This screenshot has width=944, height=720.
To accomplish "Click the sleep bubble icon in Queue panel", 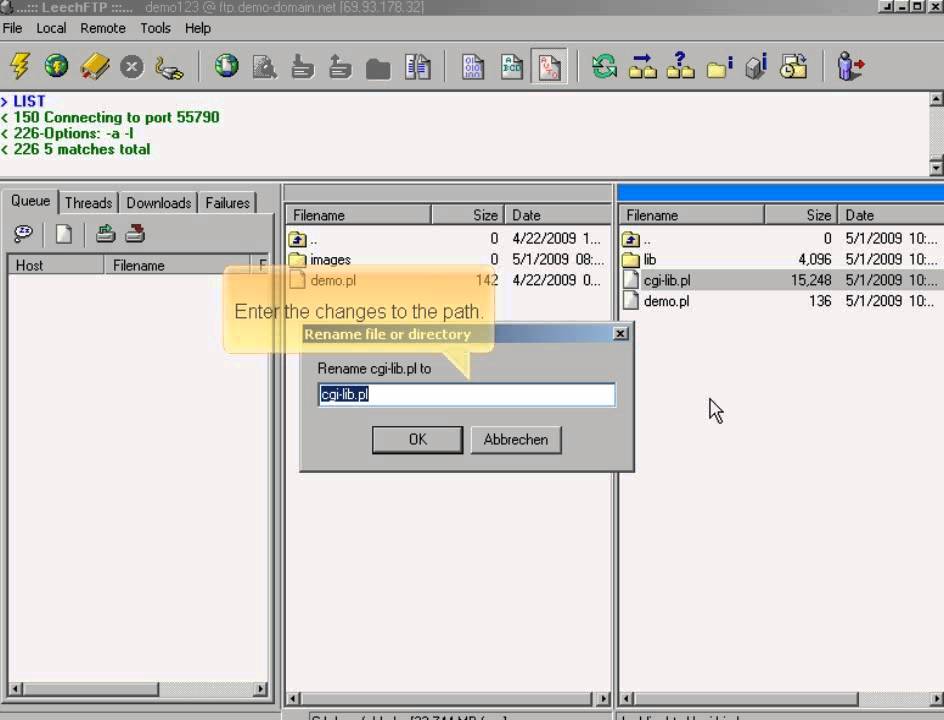I will (23, 234).
